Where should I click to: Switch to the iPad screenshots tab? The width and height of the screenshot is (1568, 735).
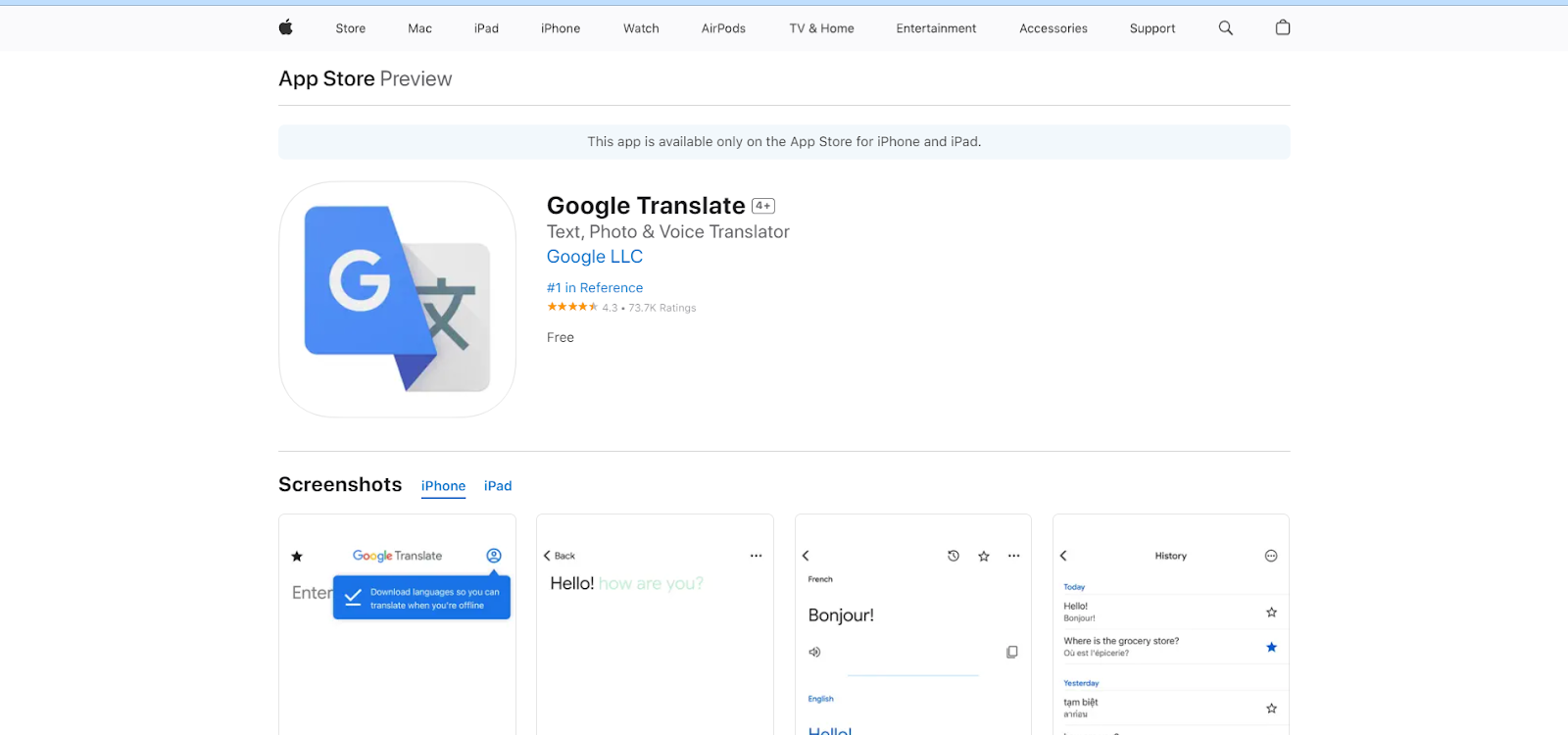498,486
